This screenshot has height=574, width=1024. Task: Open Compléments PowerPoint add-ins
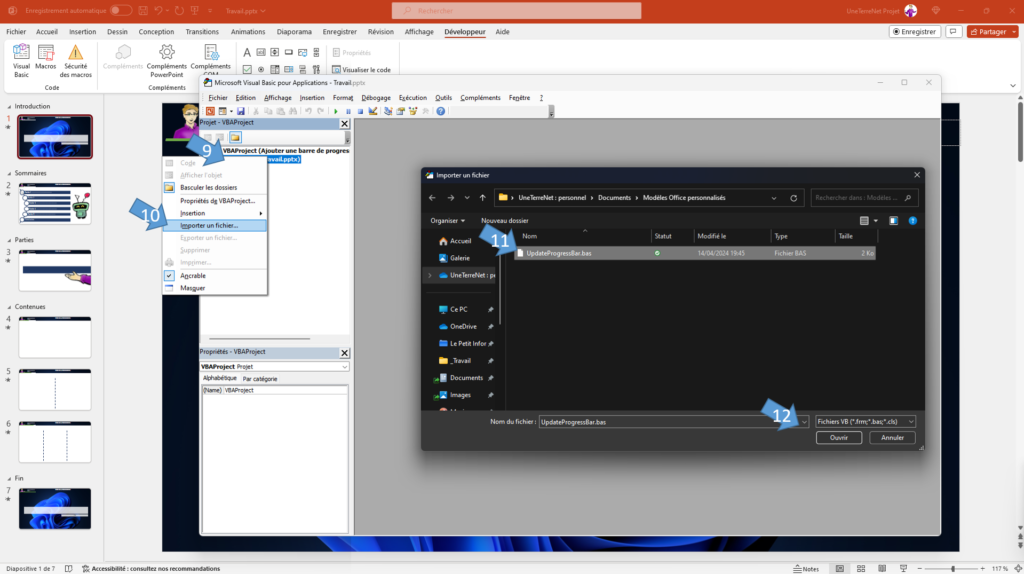pos(167,61)
